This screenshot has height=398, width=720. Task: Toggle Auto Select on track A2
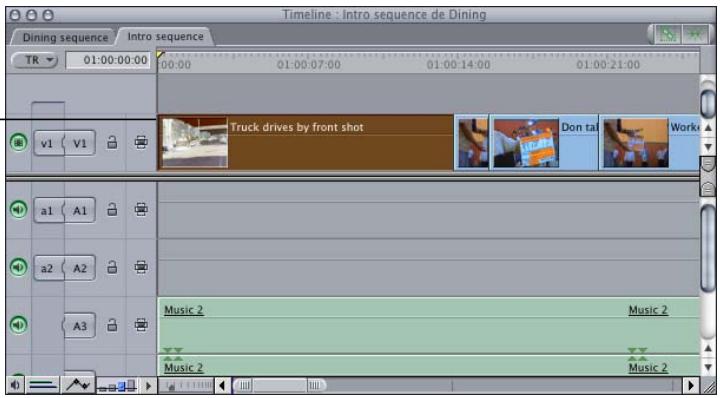pos(141,267)
